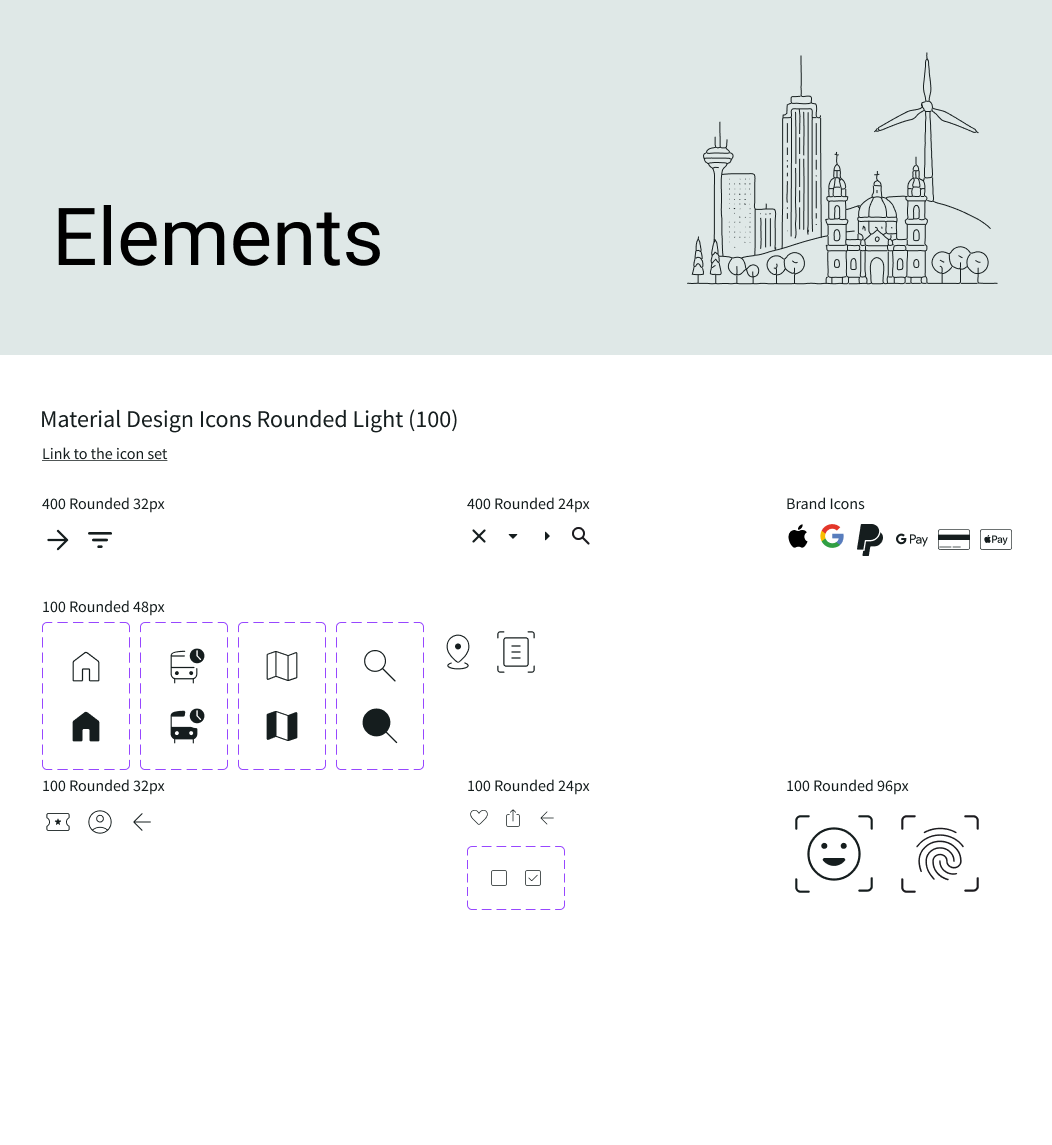Select the location pin icon
1052x1145 pixels.
pos(457,651)
